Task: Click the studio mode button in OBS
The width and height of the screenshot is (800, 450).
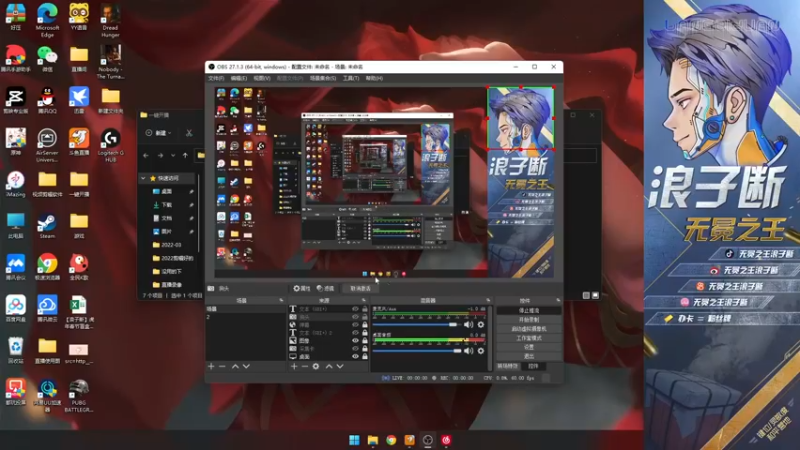Action: [529, 338]
